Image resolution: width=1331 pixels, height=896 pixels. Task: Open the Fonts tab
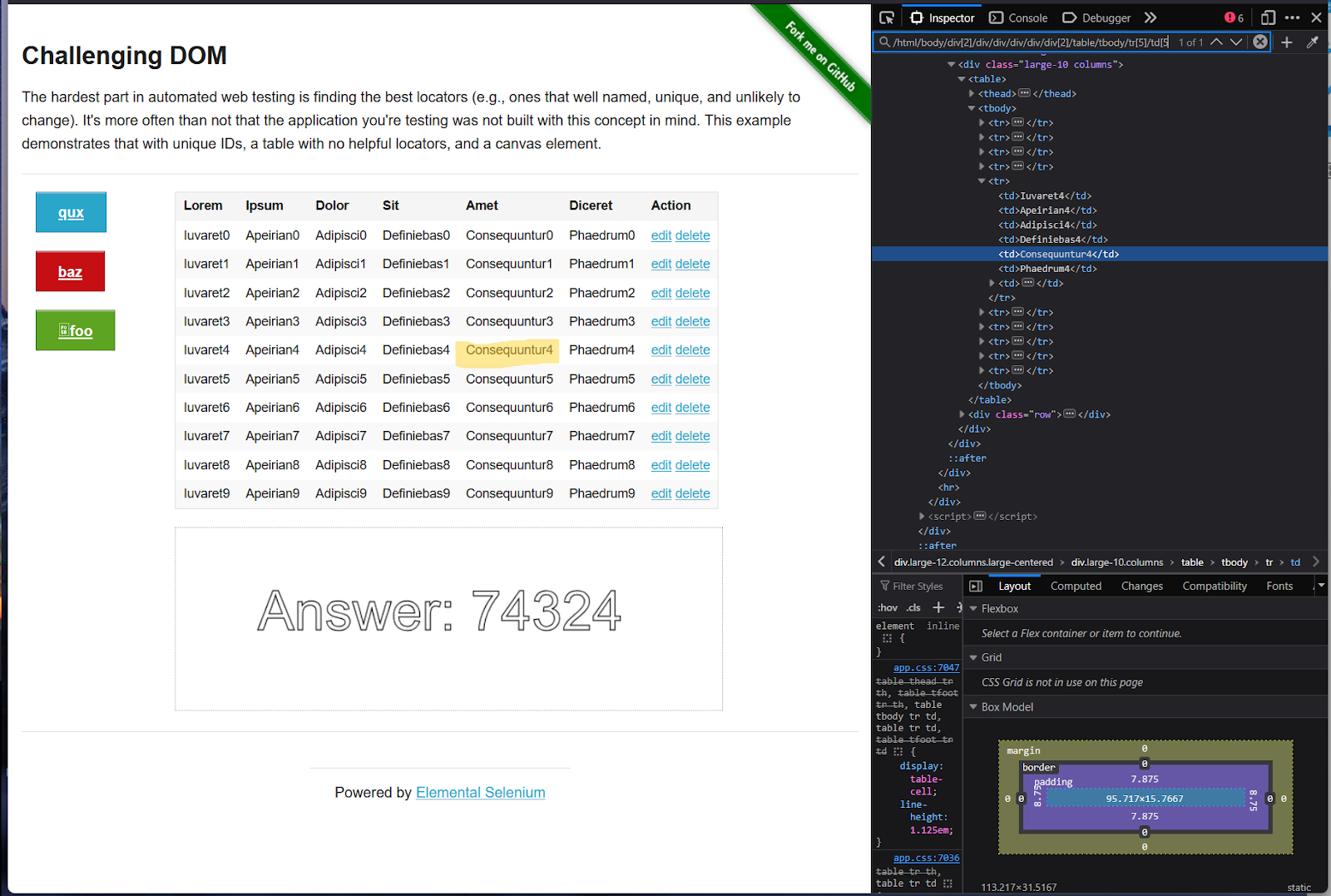point(1279,586)
